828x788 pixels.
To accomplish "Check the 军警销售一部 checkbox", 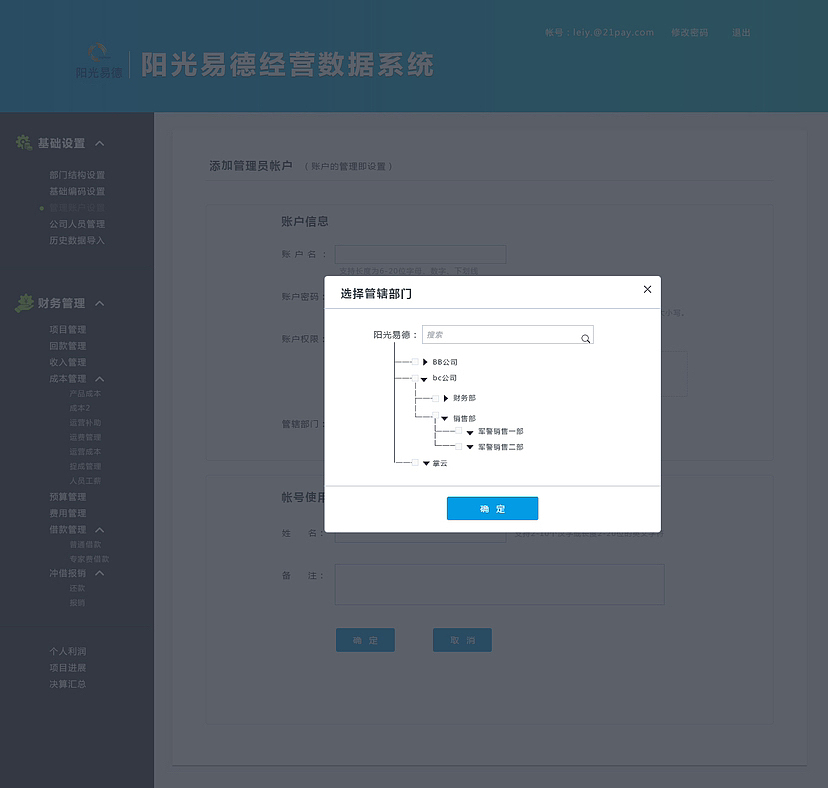I will [x=459, y=432].
